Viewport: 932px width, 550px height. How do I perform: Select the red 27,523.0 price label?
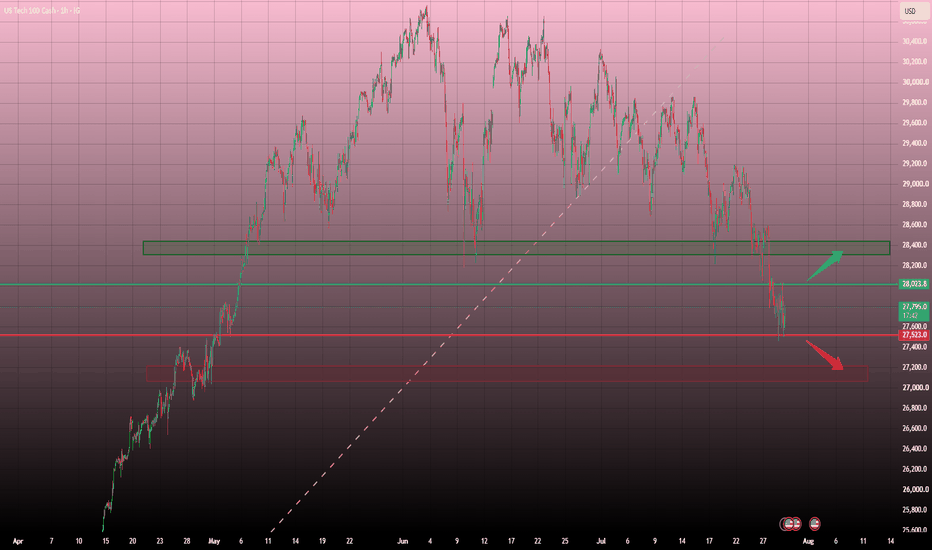[x=914, y=335]
